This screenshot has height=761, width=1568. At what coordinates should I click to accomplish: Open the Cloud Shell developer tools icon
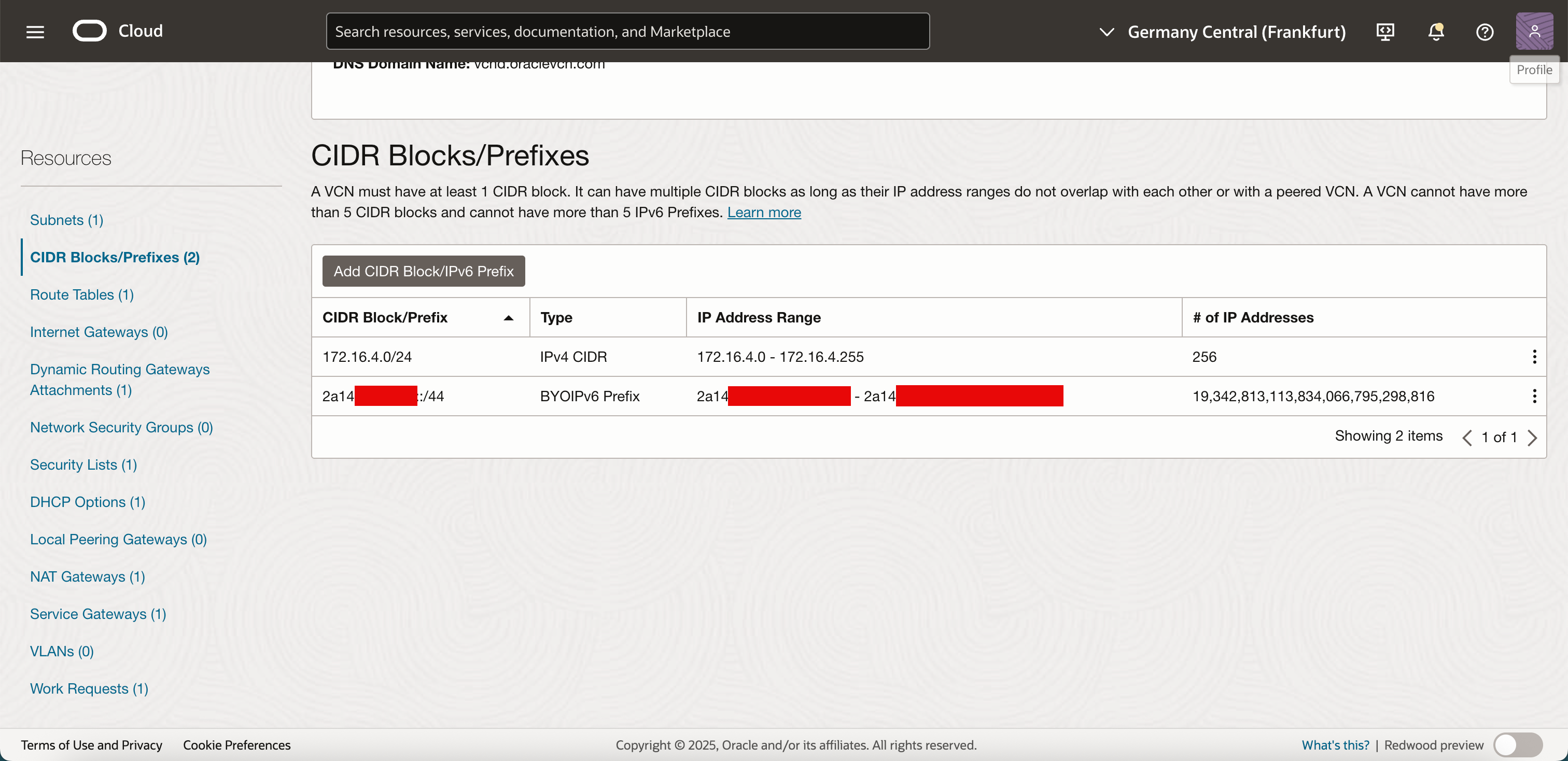pos(1385,31)
